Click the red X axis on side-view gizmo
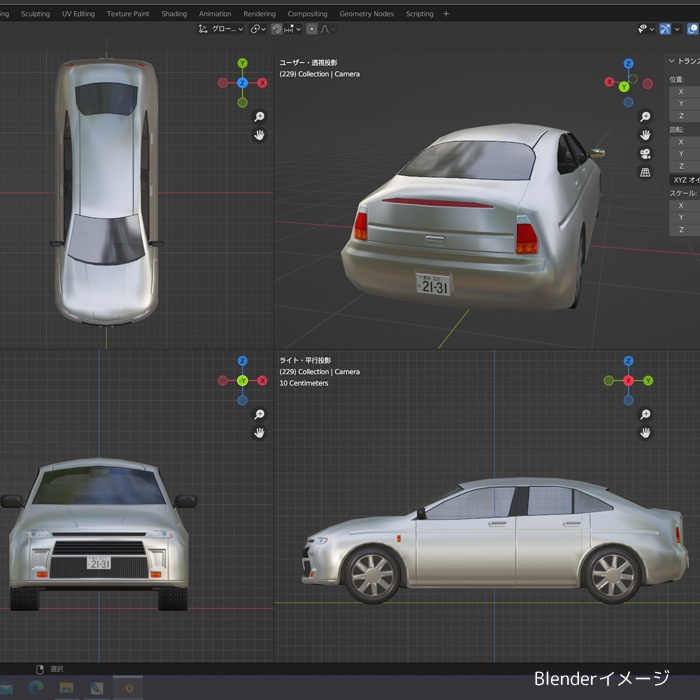This screenshot has height=700, width=700. click(628, 381)
